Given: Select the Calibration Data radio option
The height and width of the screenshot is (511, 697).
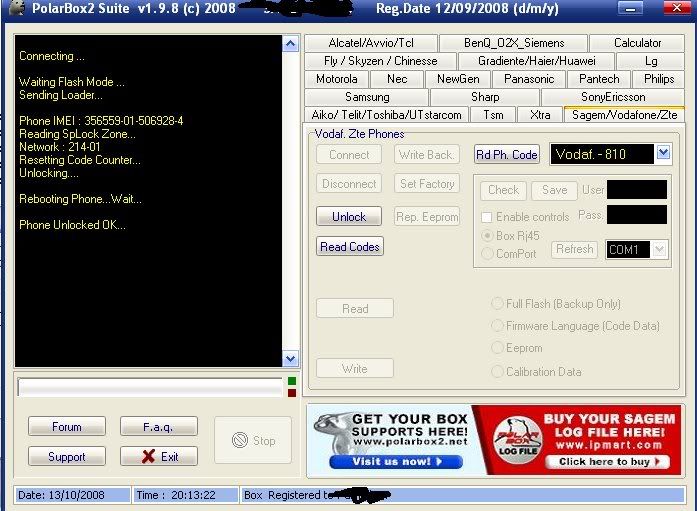Looking at the screenshot, I should [497, 371].
